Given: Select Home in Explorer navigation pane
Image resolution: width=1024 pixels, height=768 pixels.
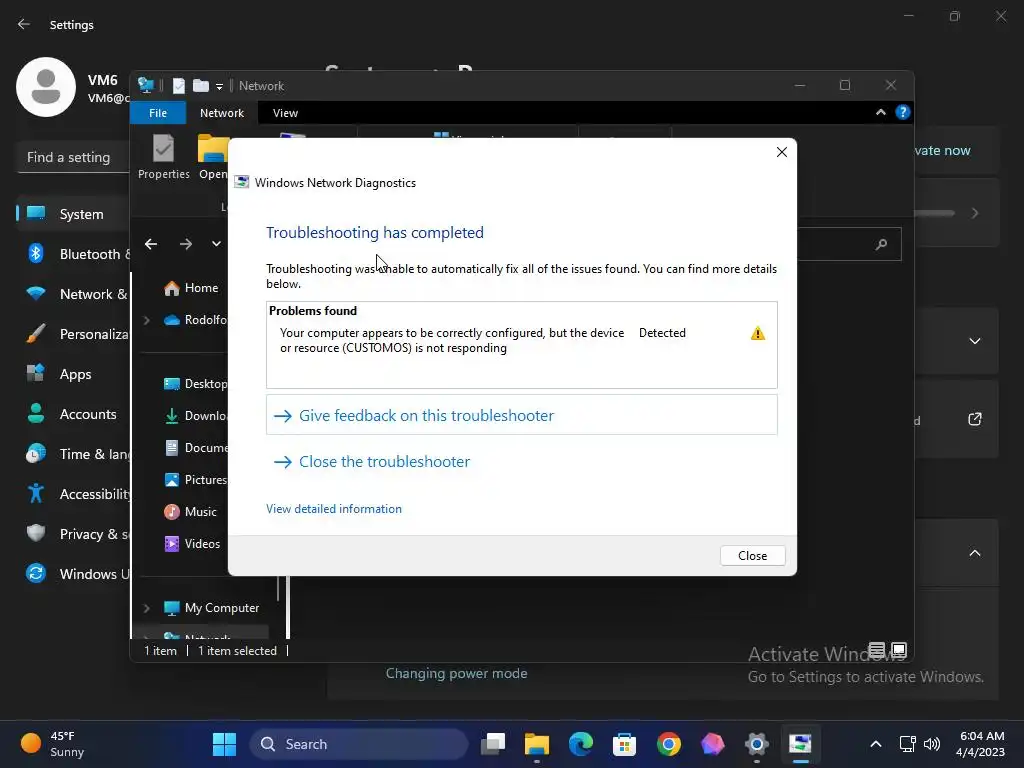Looking at the screenshot, I should click(191, 288).
